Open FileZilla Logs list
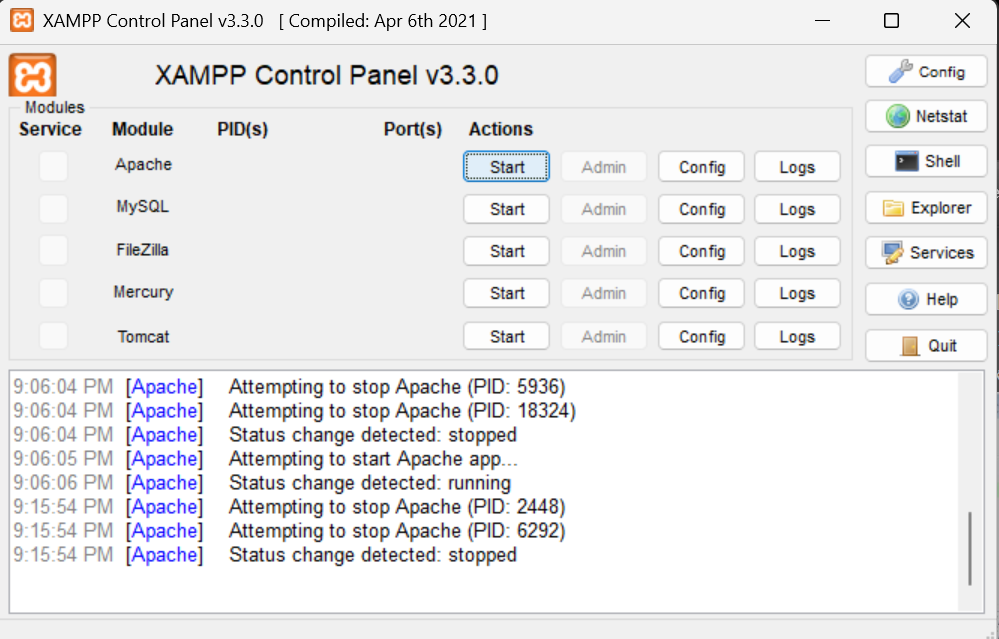The width and height of the screenshot is (999, 639). point(797,251)
